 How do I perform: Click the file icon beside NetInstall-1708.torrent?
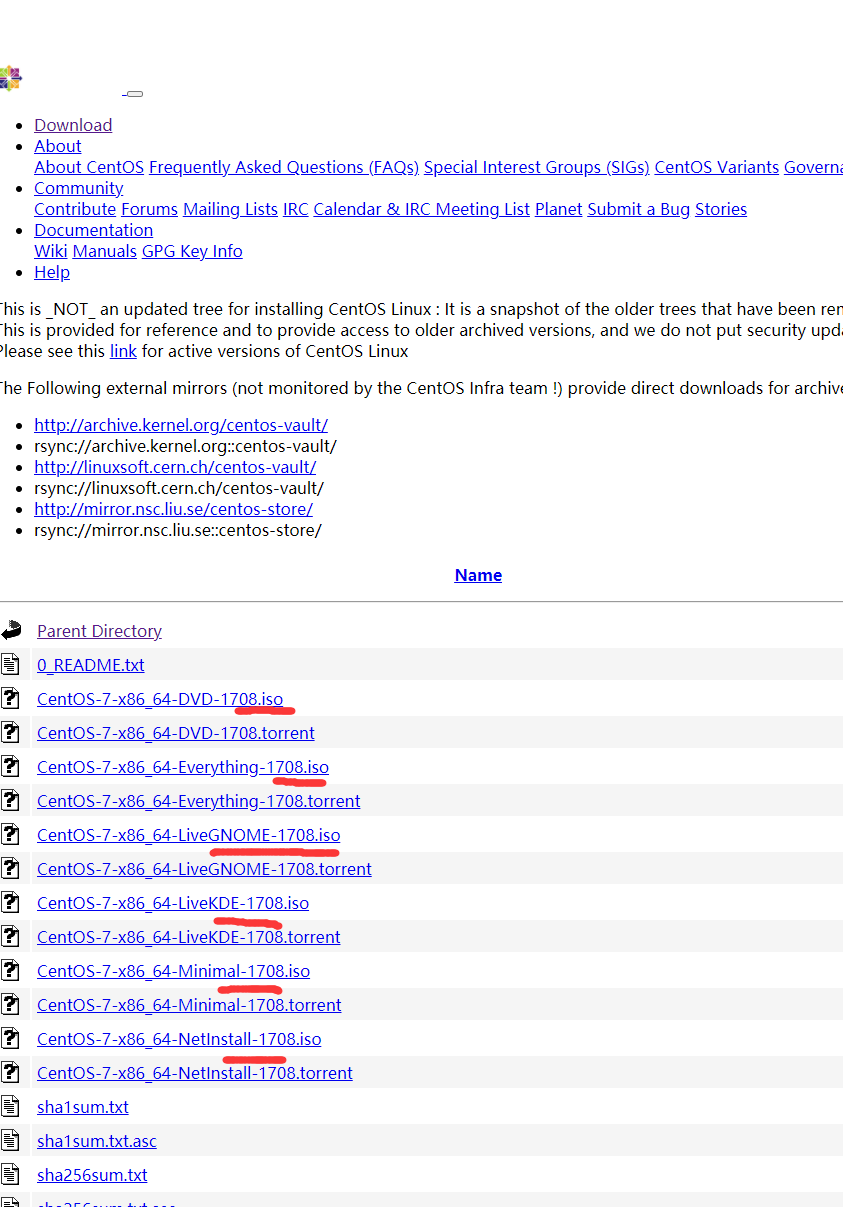(10, 1072)
